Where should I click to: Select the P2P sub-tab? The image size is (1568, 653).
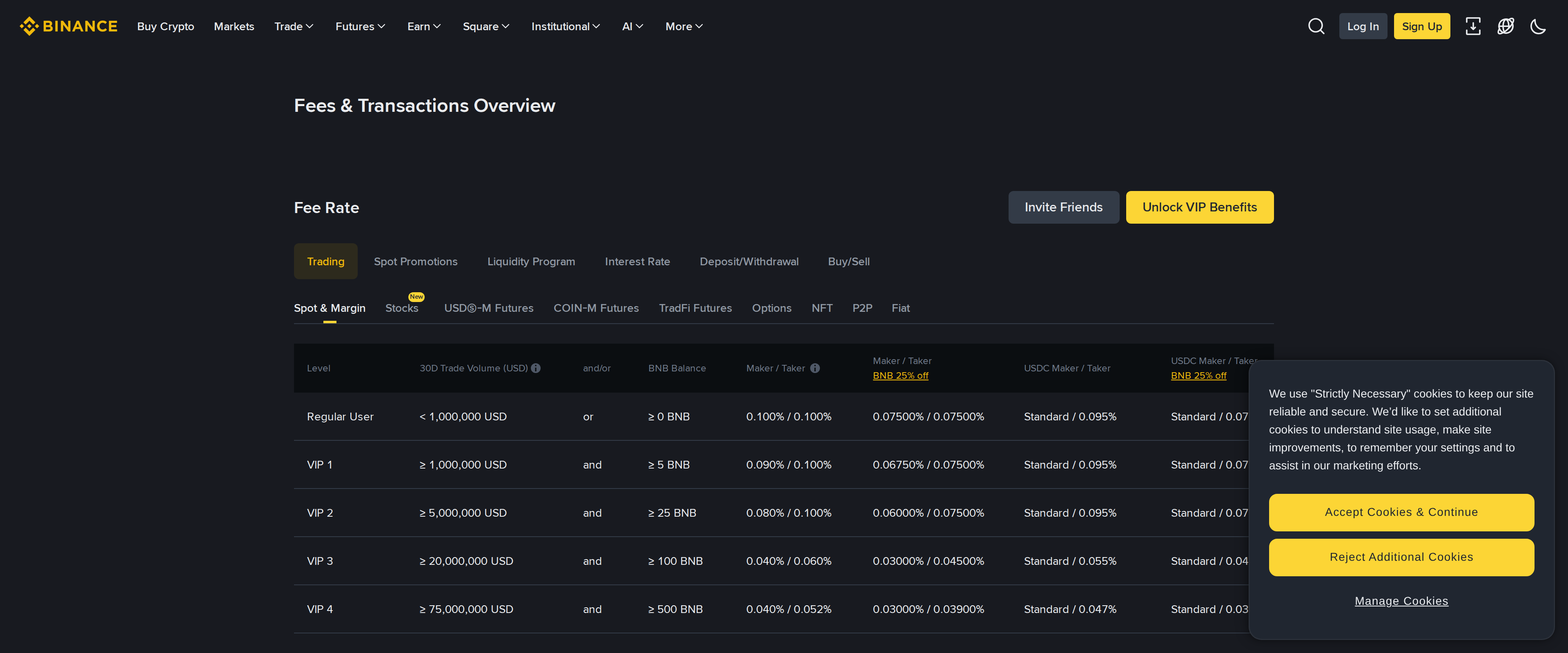coord(862,308)
